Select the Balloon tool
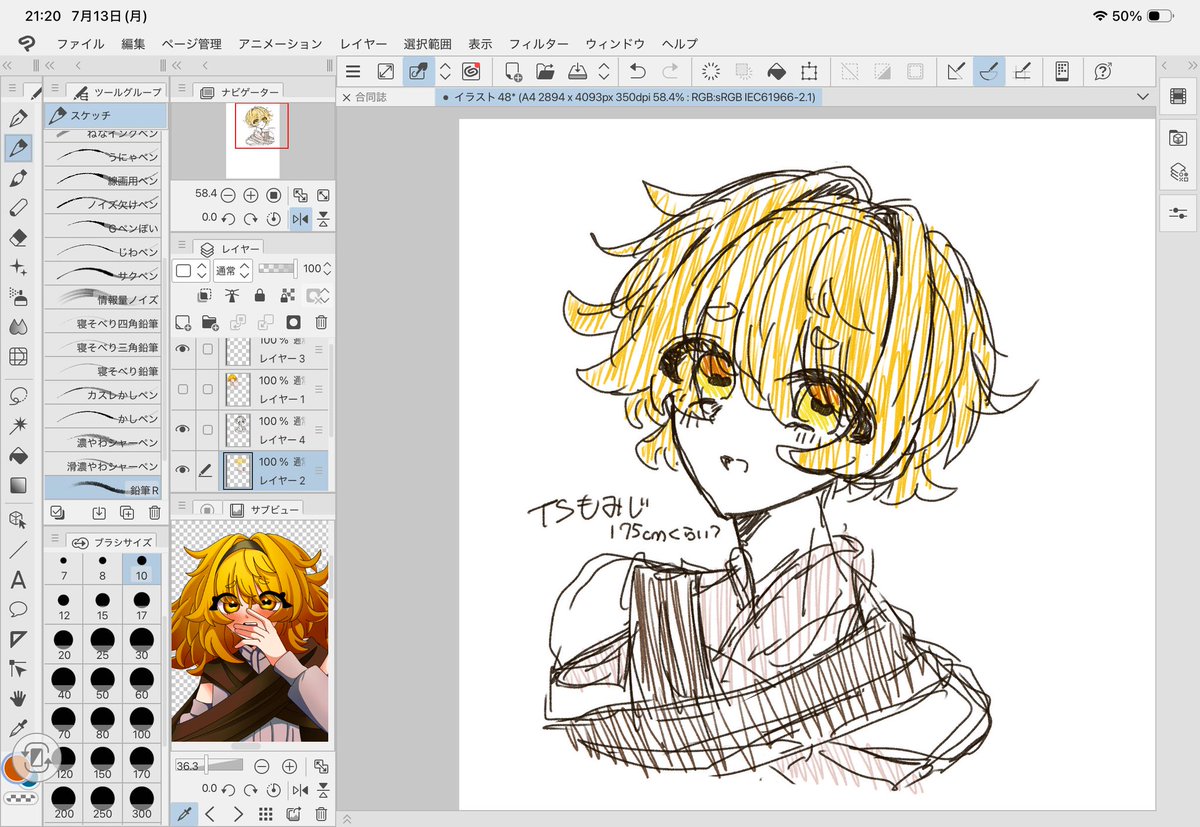The width and height of the screenshot is (1200, 827). click(x=17, y=609)
